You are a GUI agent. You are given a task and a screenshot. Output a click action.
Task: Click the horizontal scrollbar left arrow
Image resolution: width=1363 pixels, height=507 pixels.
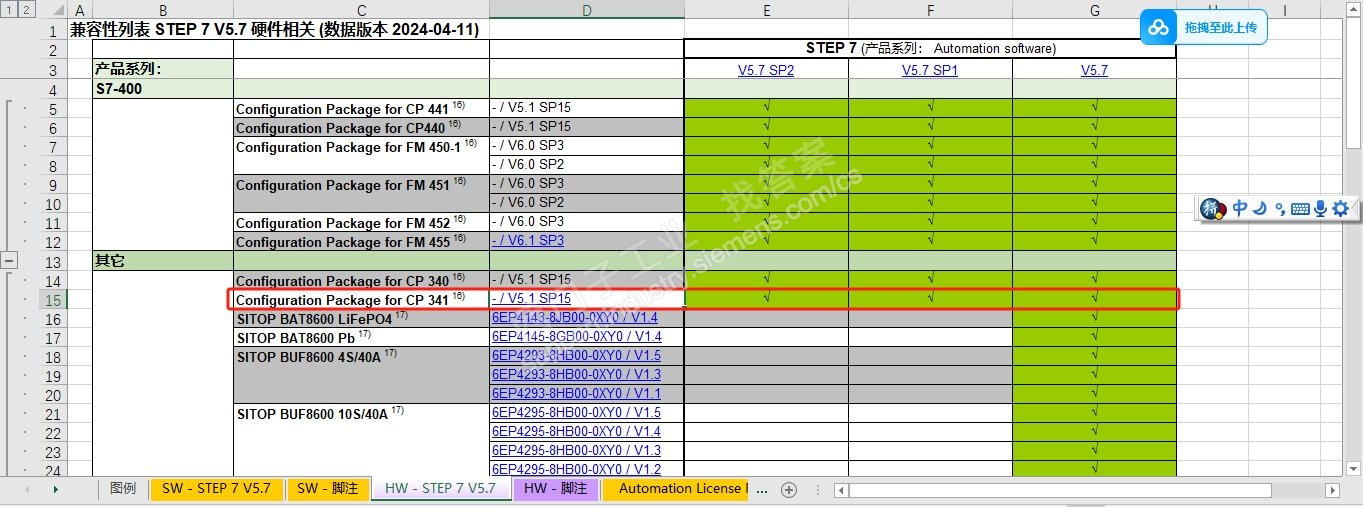(x=841, y=490)
